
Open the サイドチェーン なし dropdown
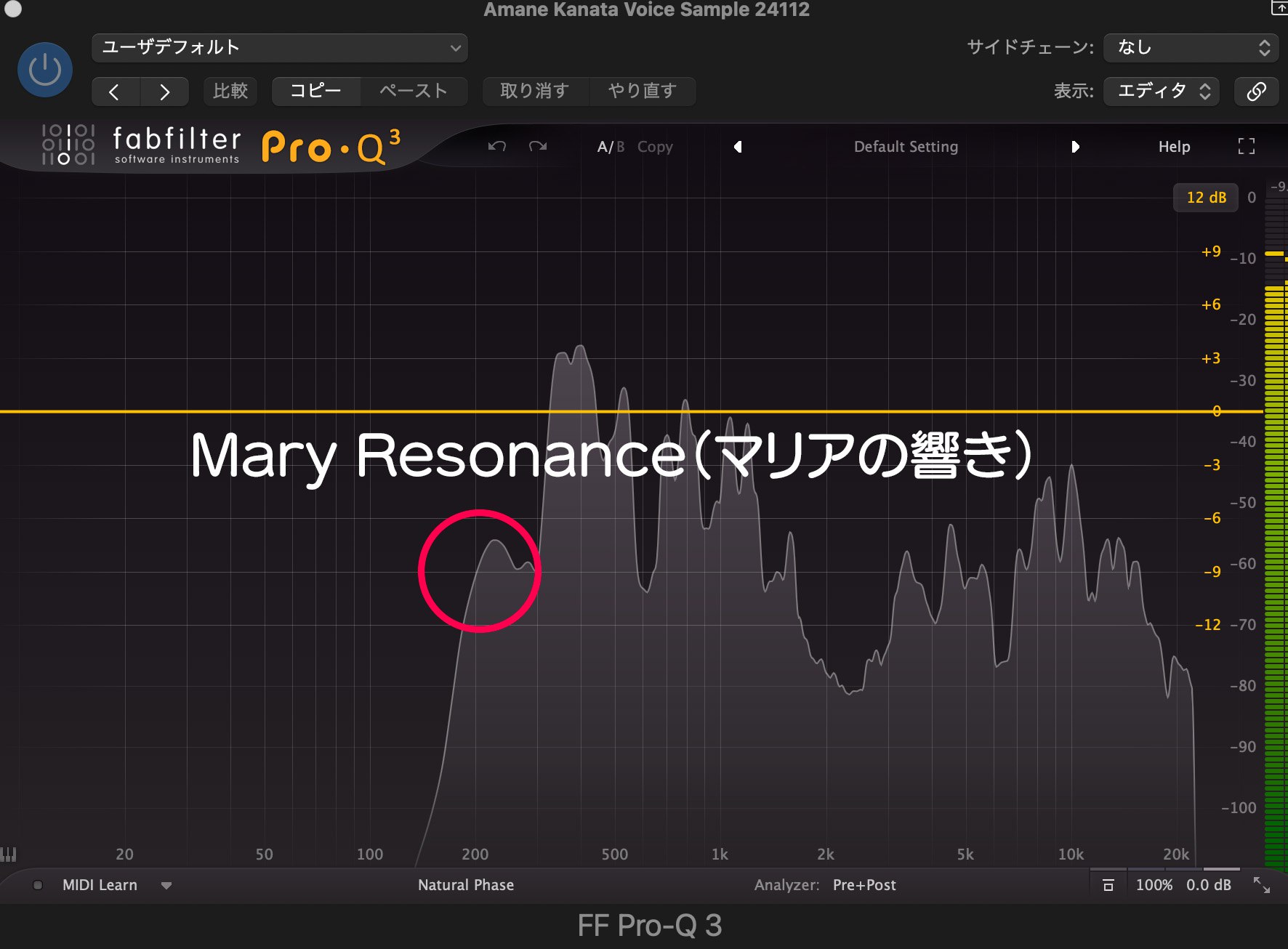(x=1191, y=48)
